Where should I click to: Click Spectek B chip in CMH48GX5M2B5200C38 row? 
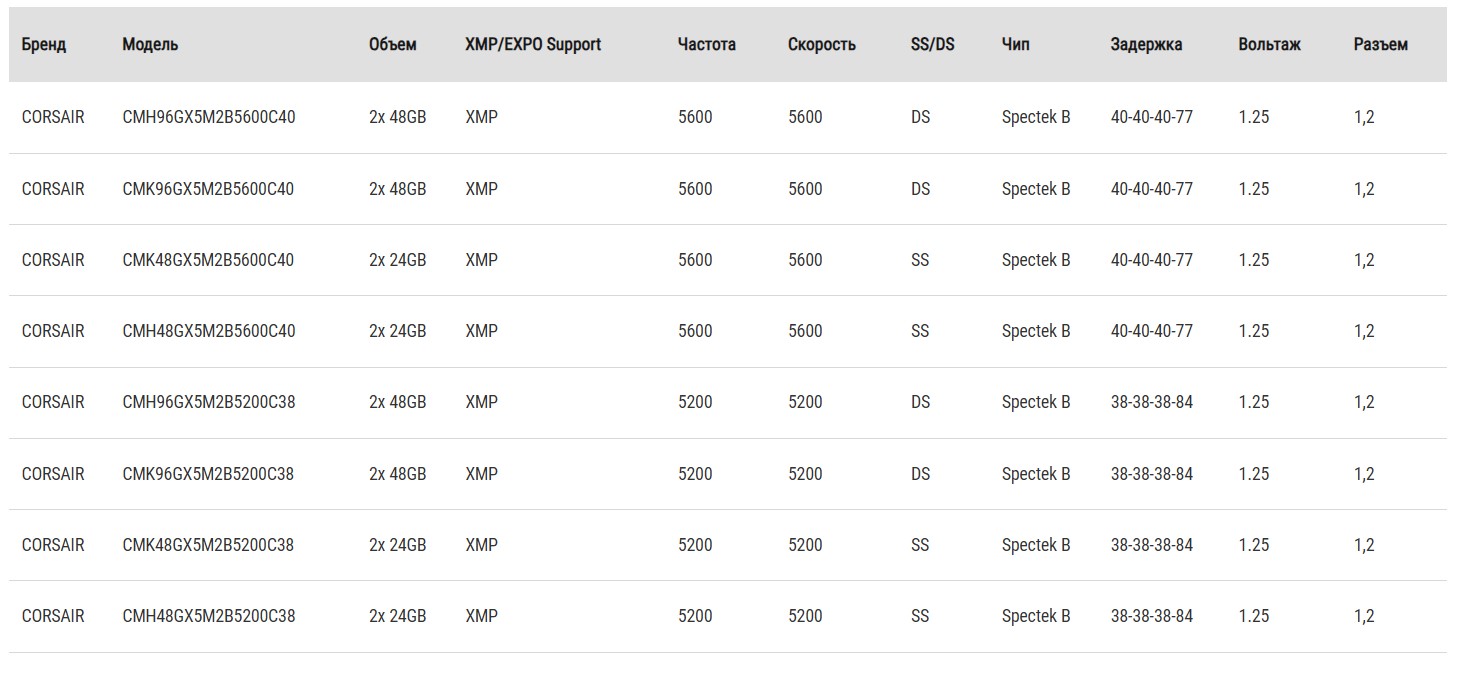coord(1036,616)
